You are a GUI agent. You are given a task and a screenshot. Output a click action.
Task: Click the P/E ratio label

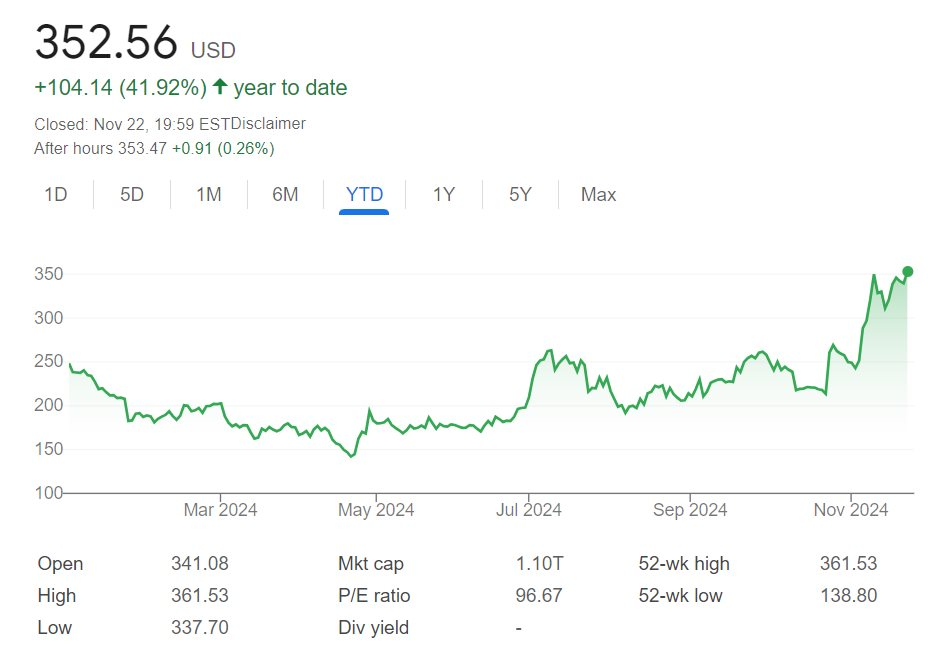374,596
